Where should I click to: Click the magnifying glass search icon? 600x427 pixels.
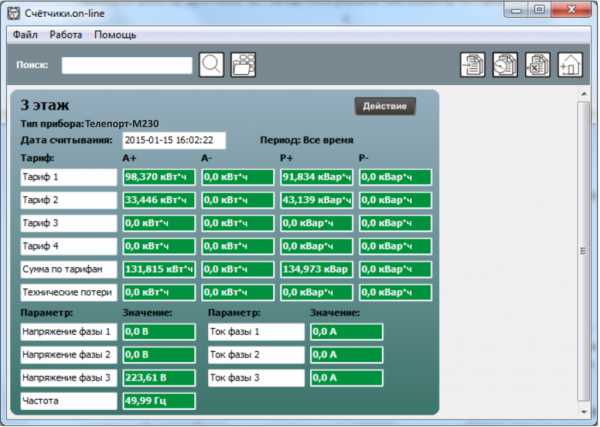tap(212, 65)
